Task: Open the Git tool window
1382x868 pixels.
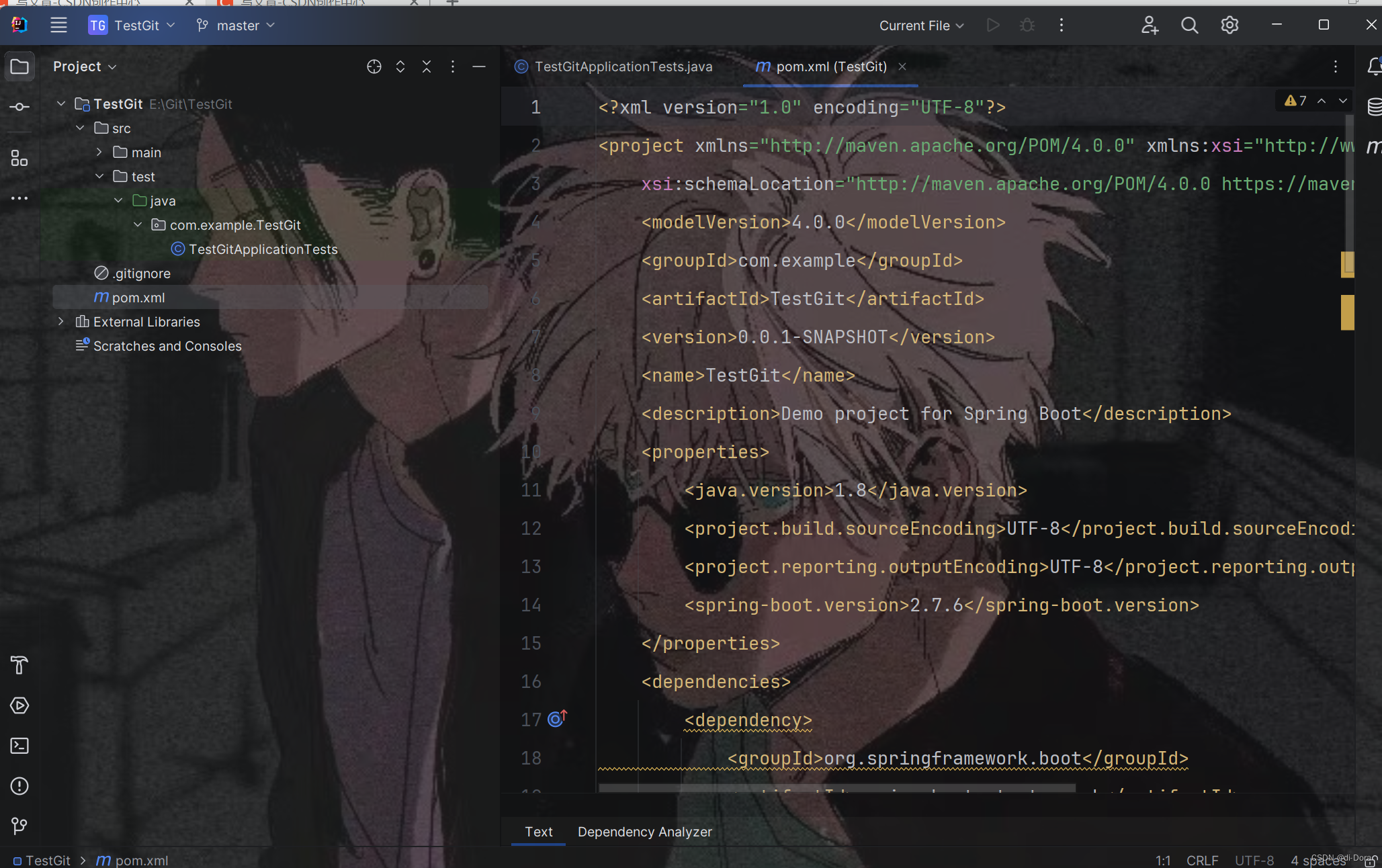Action: pos(19,826)
